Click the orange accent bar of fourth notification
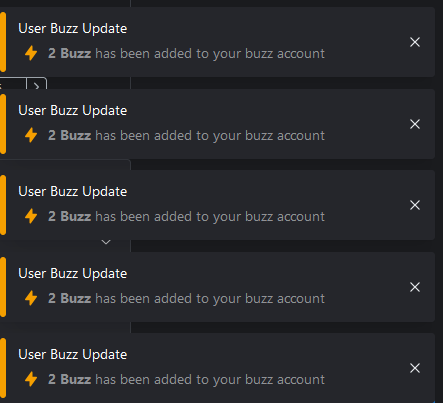This screenshot has width=443, height=403. [3, 287]
